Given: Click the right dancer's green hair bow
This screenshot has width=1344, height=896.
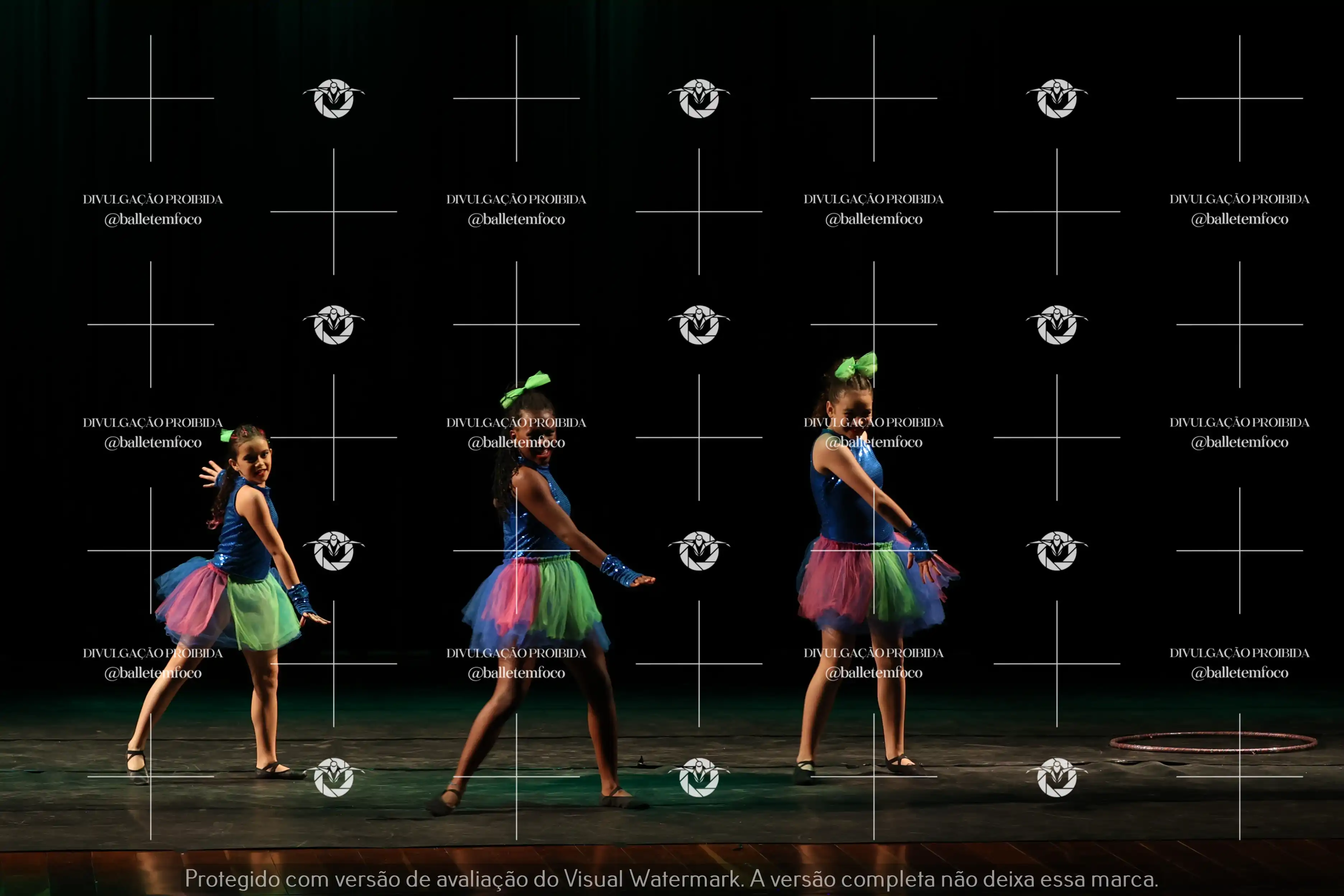Looking at the screenshot, I should [856, 366].
